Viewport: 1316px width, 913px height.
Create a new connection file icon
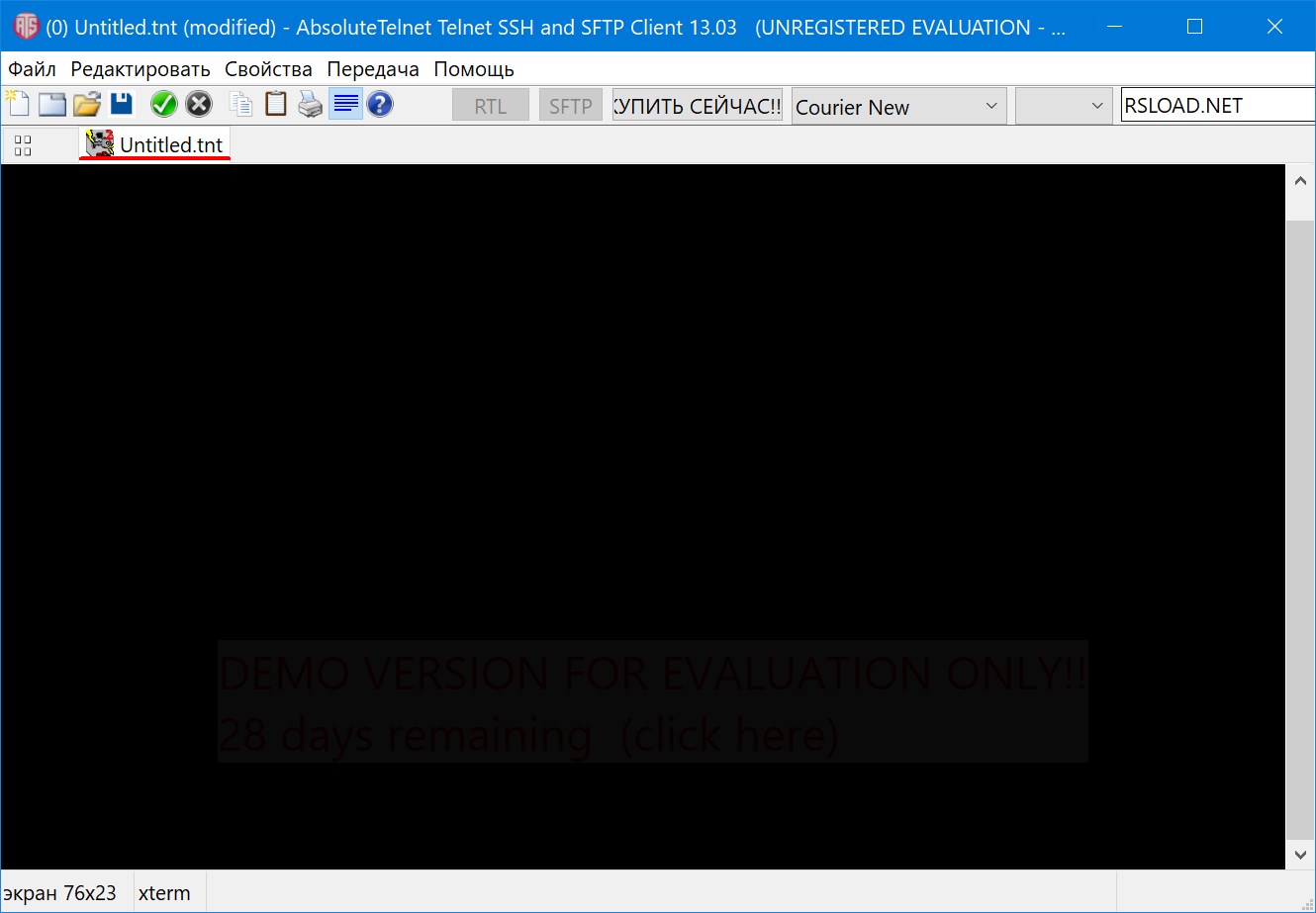tap(17, 104)
